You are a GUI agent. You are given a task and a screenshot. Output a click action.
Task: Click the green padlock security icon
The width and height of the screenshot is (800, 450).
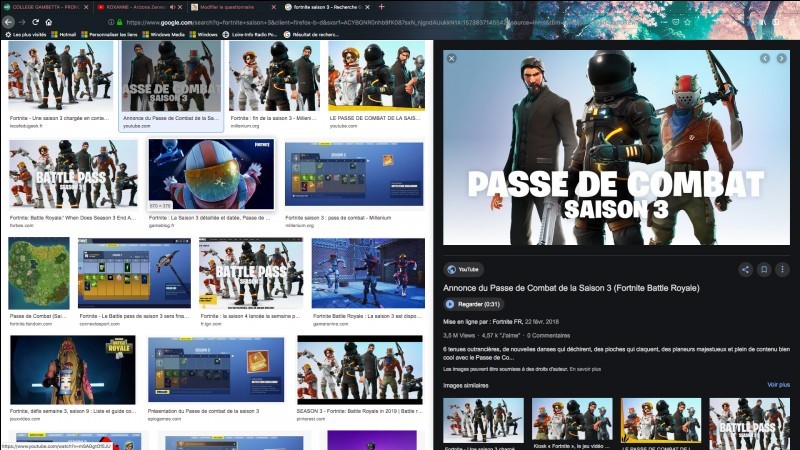click(120, 22)
